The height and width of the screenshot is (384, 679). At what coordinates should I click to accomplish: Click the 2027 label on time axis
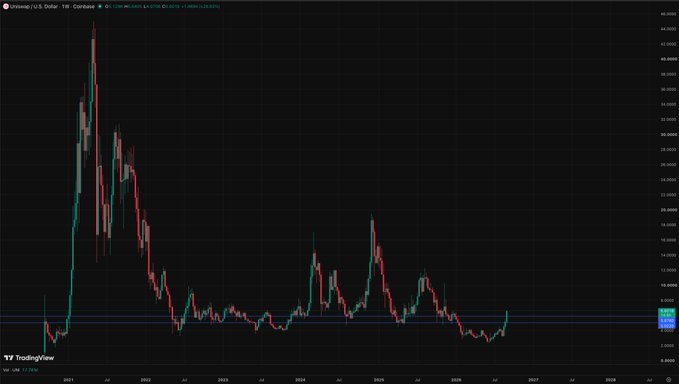pos(533,380)
